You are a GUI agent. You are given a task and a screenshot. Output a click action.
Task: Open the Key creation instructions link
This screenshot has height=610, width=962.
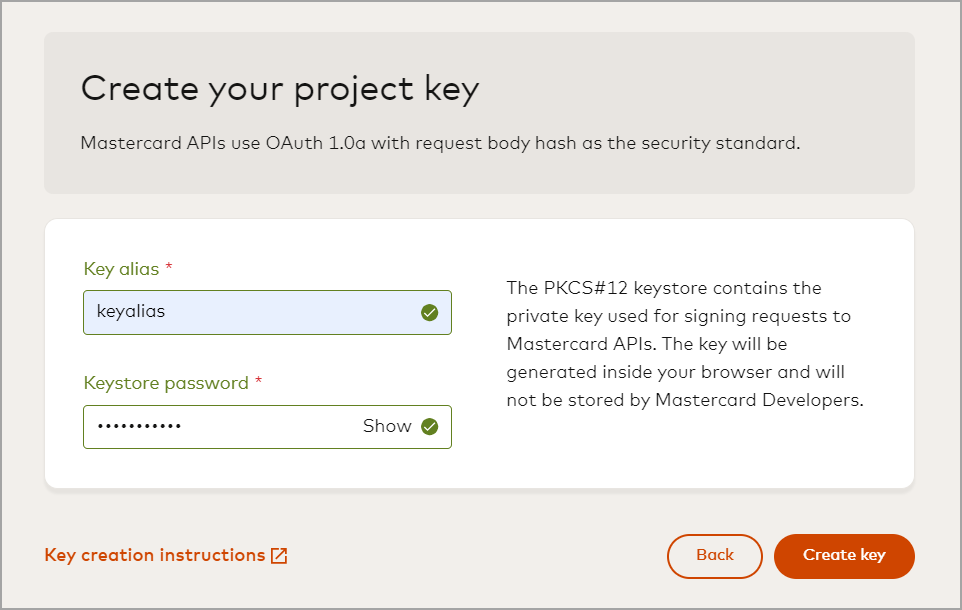tap(155, 555)
